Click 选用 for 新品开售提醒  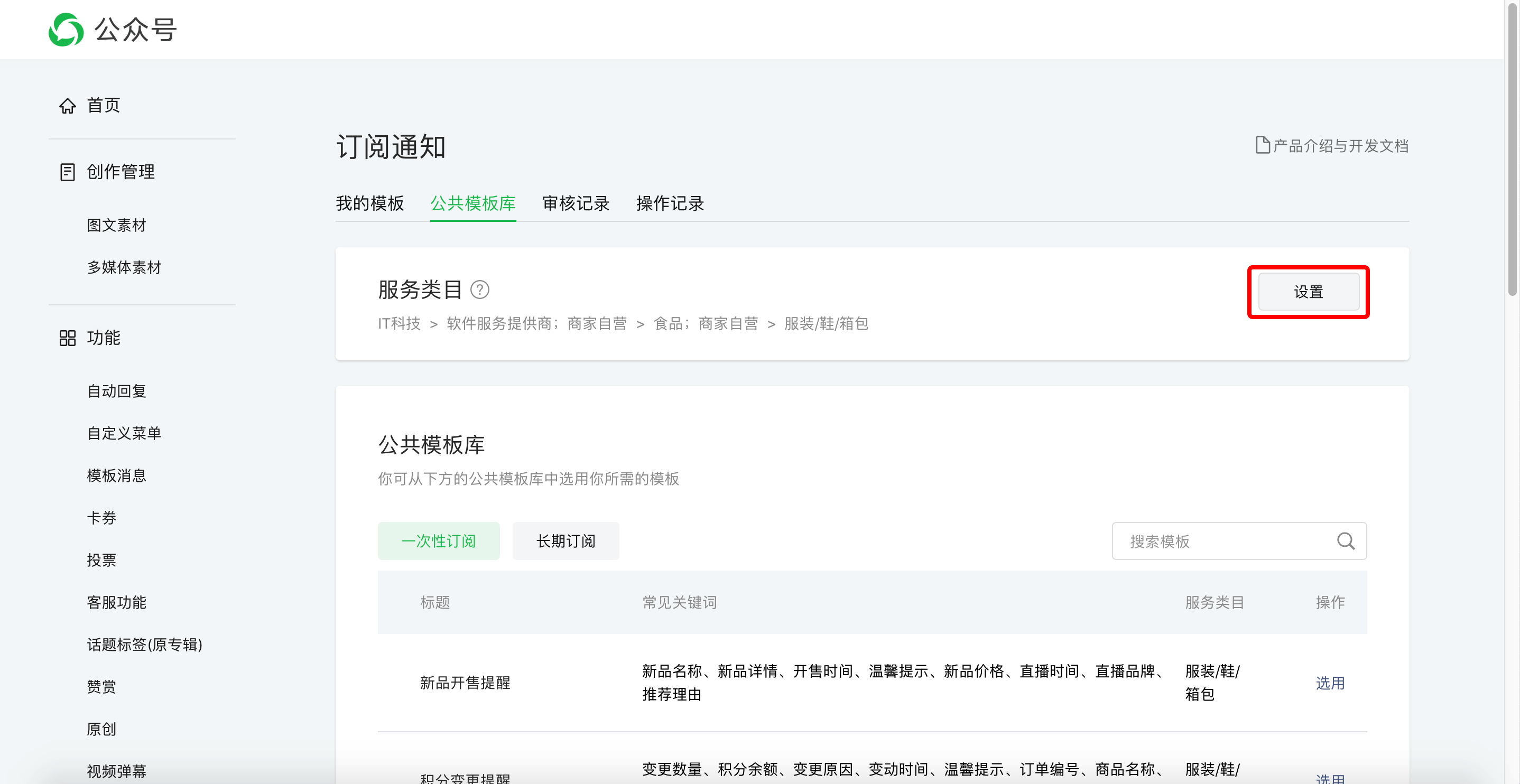click(x=1330, y=683)
